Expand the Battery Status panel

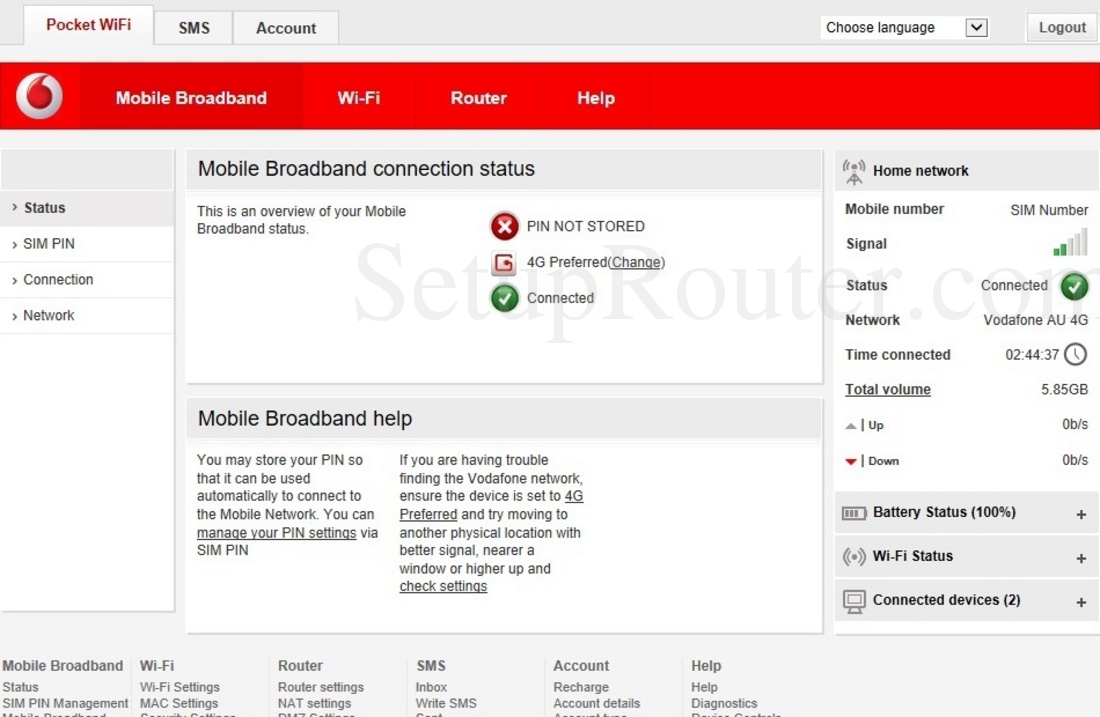(1080, 512)
